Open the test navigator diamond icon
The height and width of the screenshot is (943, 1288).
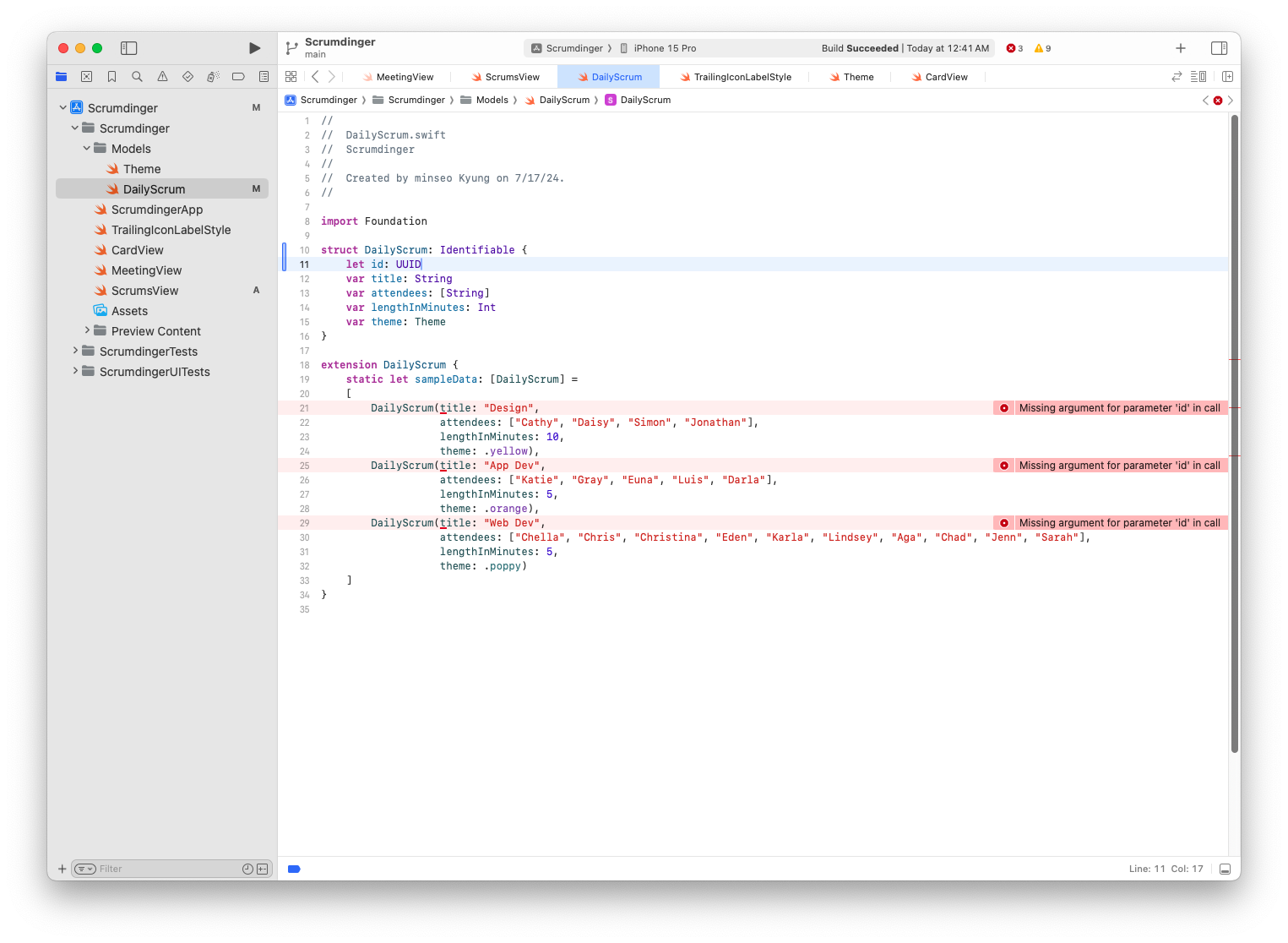[187, 77]
